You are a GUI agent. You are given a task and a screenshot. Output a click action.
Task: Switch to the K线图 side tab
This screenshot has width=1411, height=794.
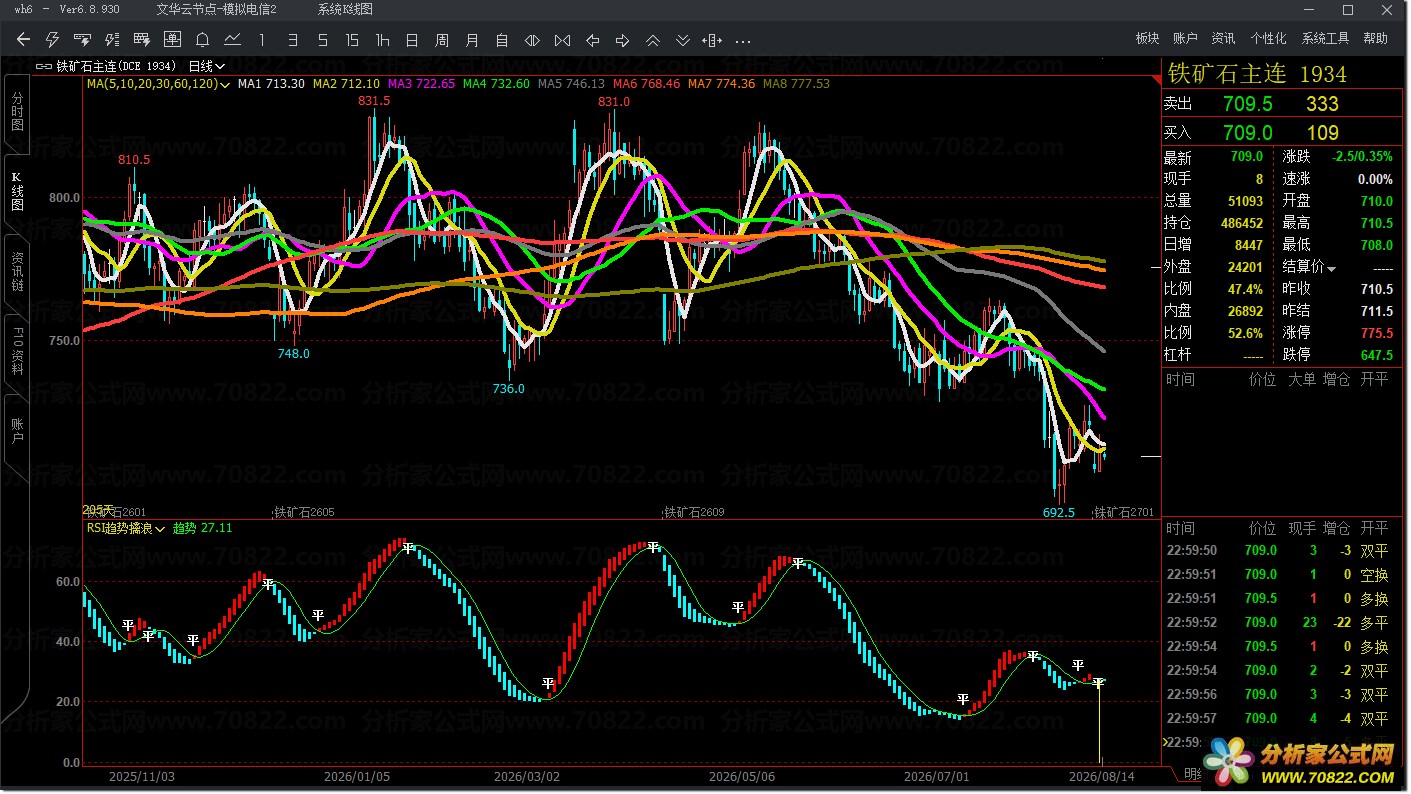pyautogui.click(x=17, y=191)
